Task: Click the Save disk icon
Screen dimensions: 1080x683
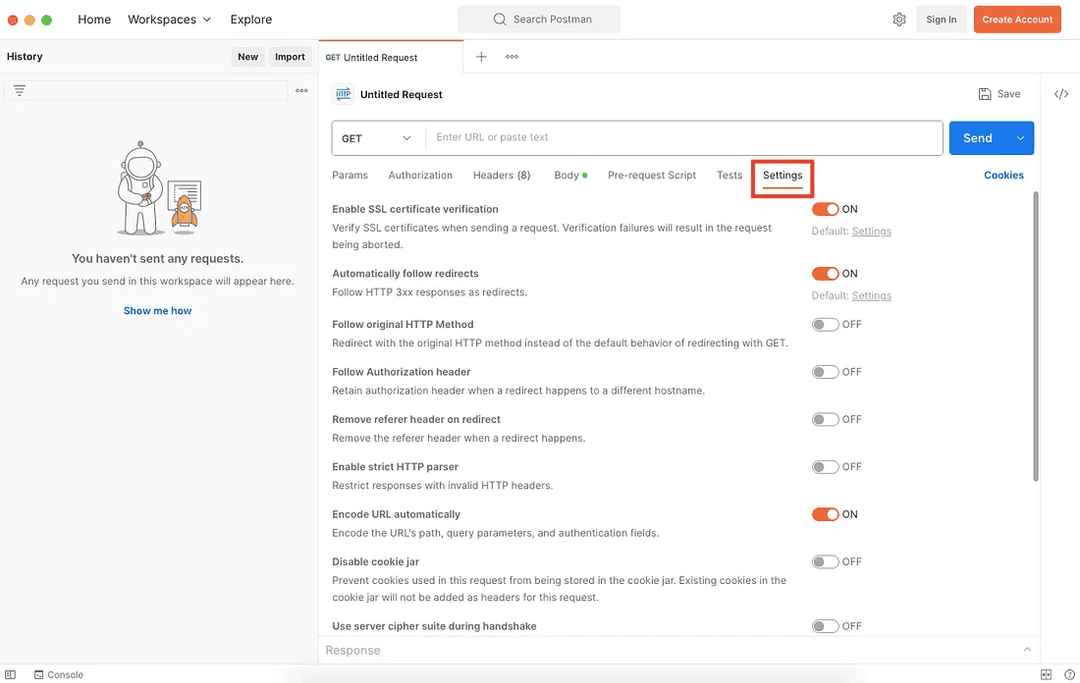Action: click(x=985, y=94)
